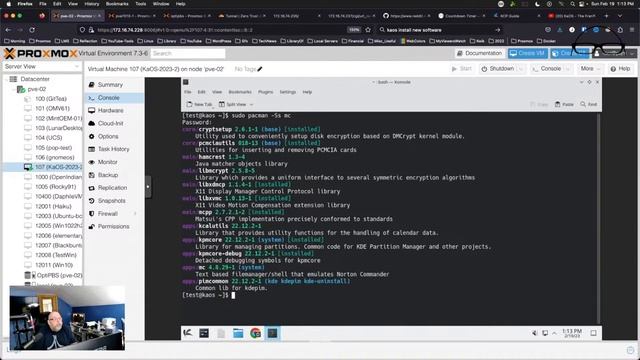Screen dimensions: 640x360
Task: Select VM 106 (gnomeos)
Action: 54,158
